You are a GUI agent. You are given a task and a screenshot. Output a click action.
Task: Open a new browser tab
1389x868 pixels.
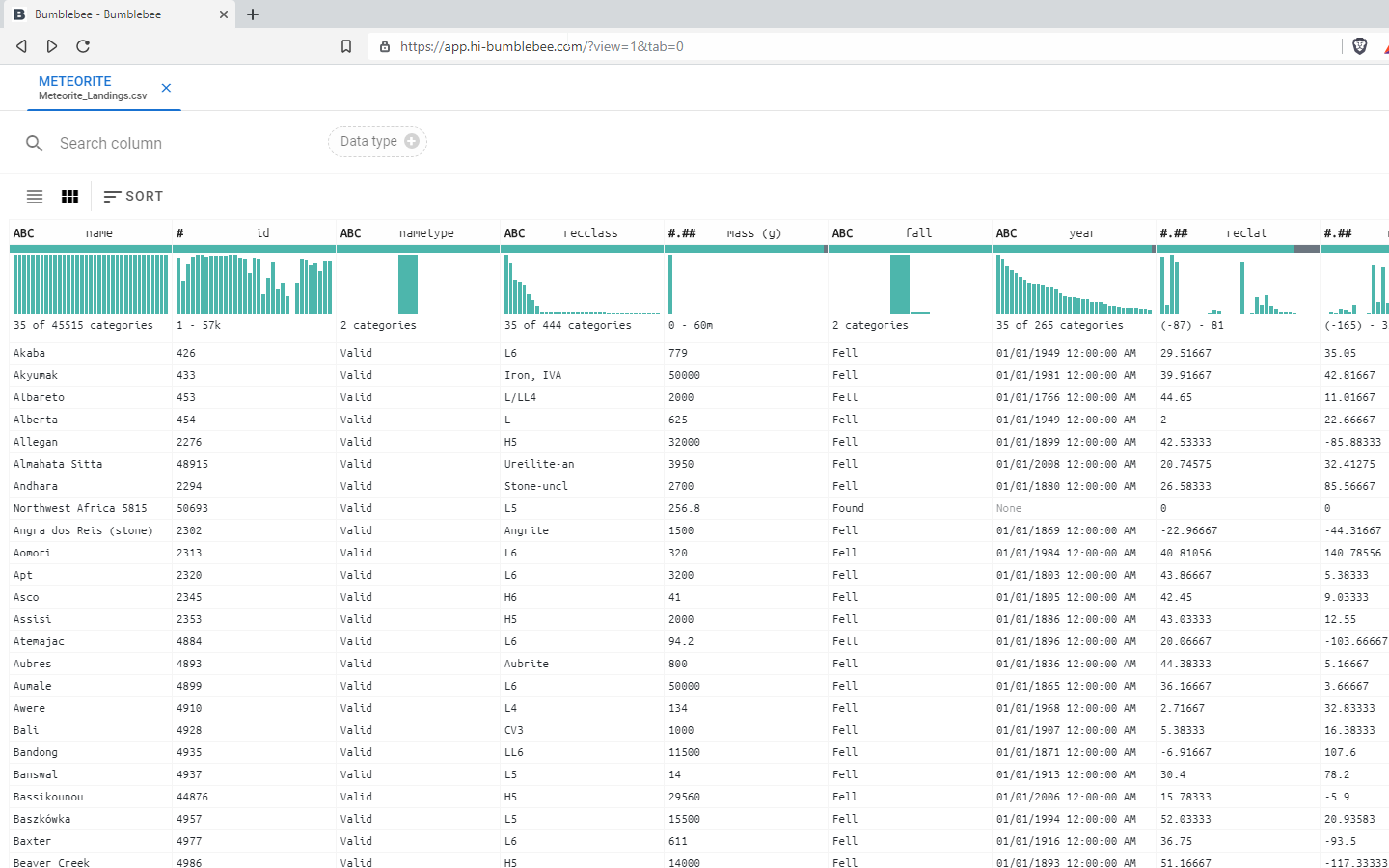coord(253,14)
